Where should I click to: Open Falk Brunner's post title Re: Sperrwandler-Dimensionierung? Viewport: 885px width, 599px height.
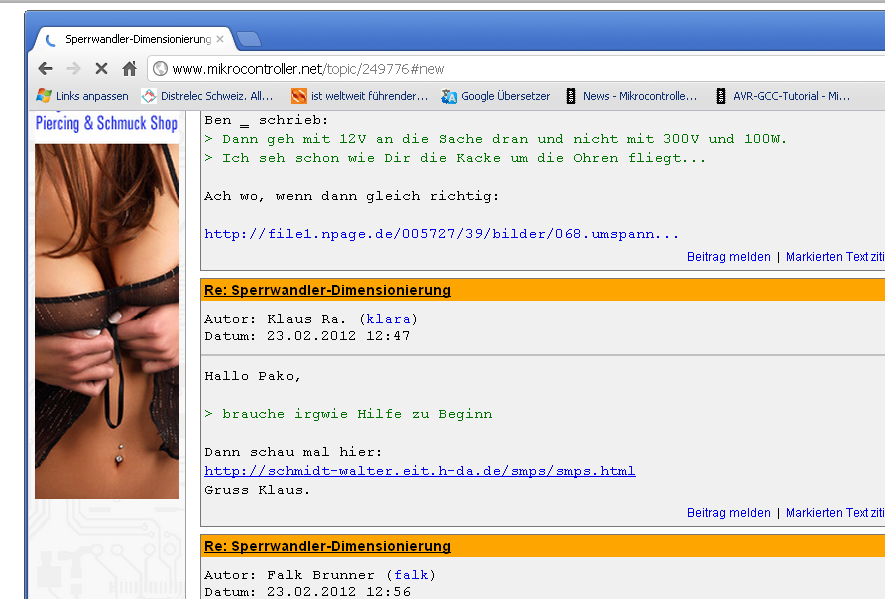coord(327,546)
